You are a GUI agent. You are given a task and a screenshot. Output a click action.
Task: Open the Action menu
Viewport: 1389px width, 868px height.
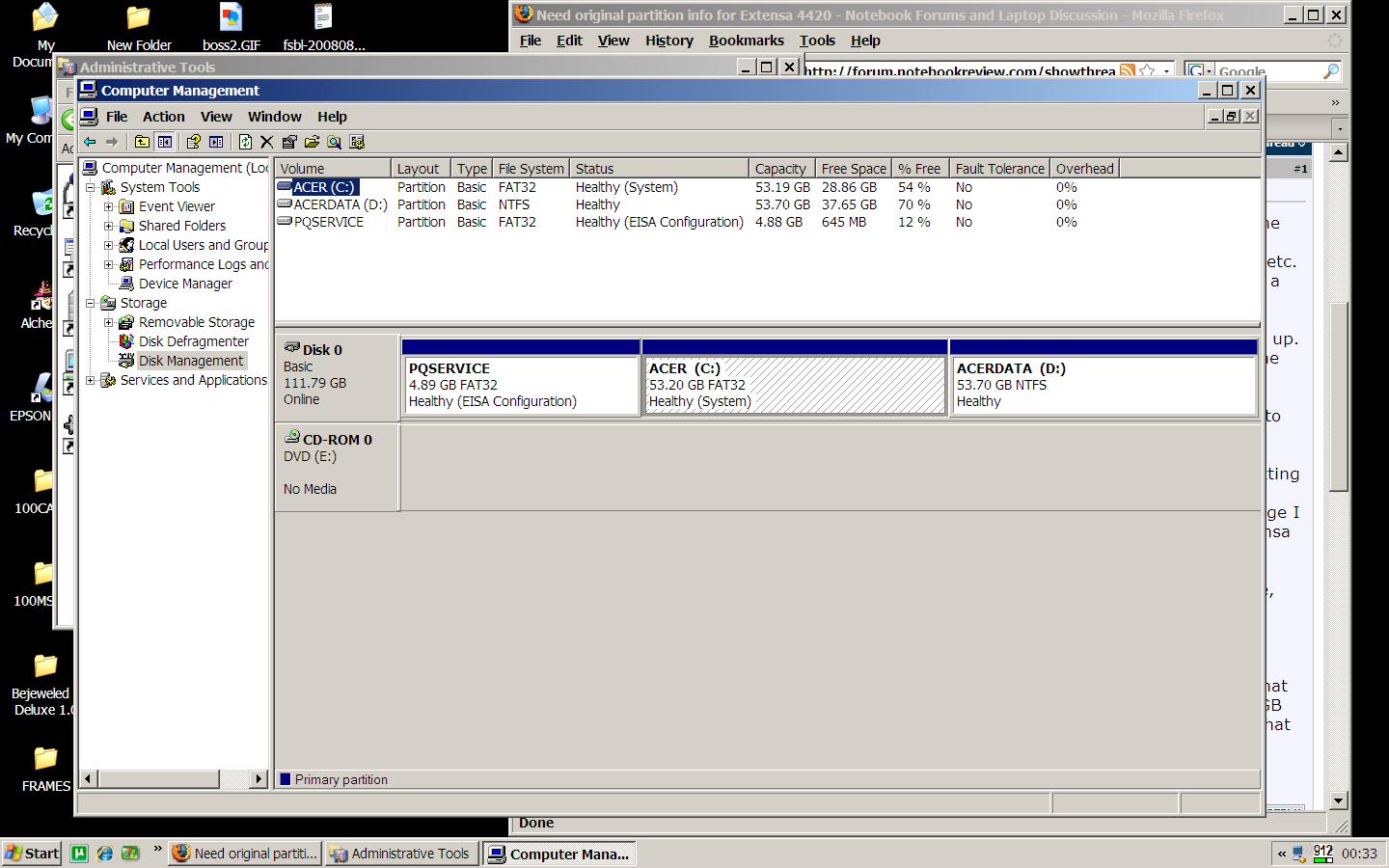(x=164, y=117)
